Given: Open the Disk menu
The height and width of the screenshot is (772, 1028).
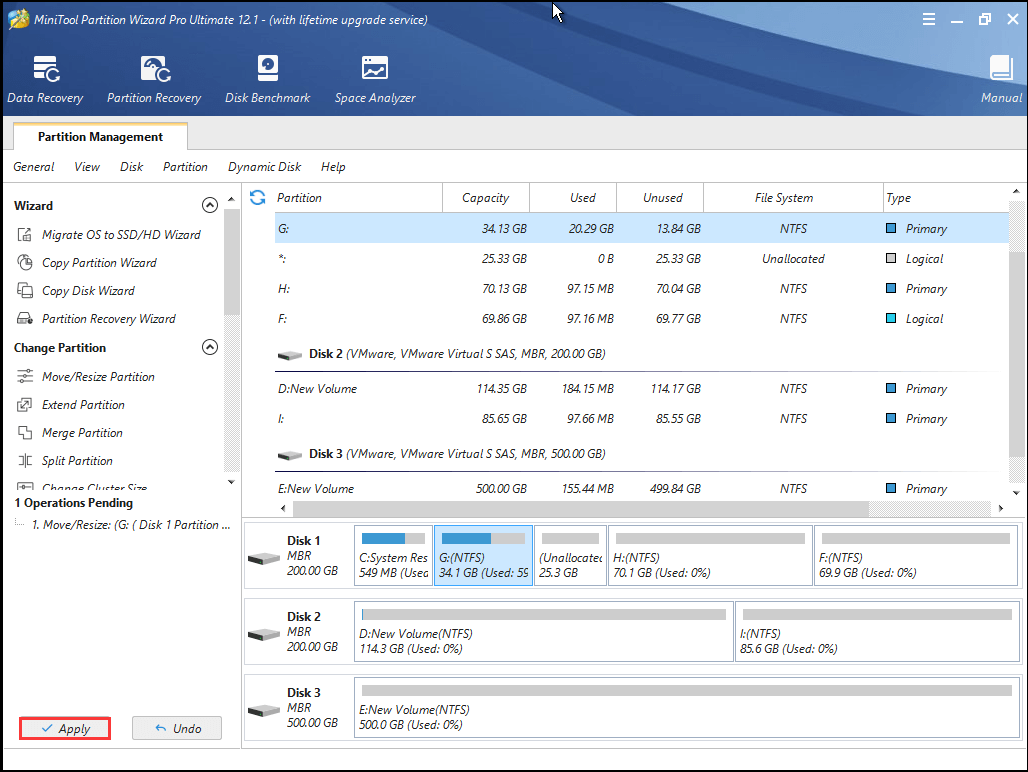Looking at the screenshot, I should 132,166.
